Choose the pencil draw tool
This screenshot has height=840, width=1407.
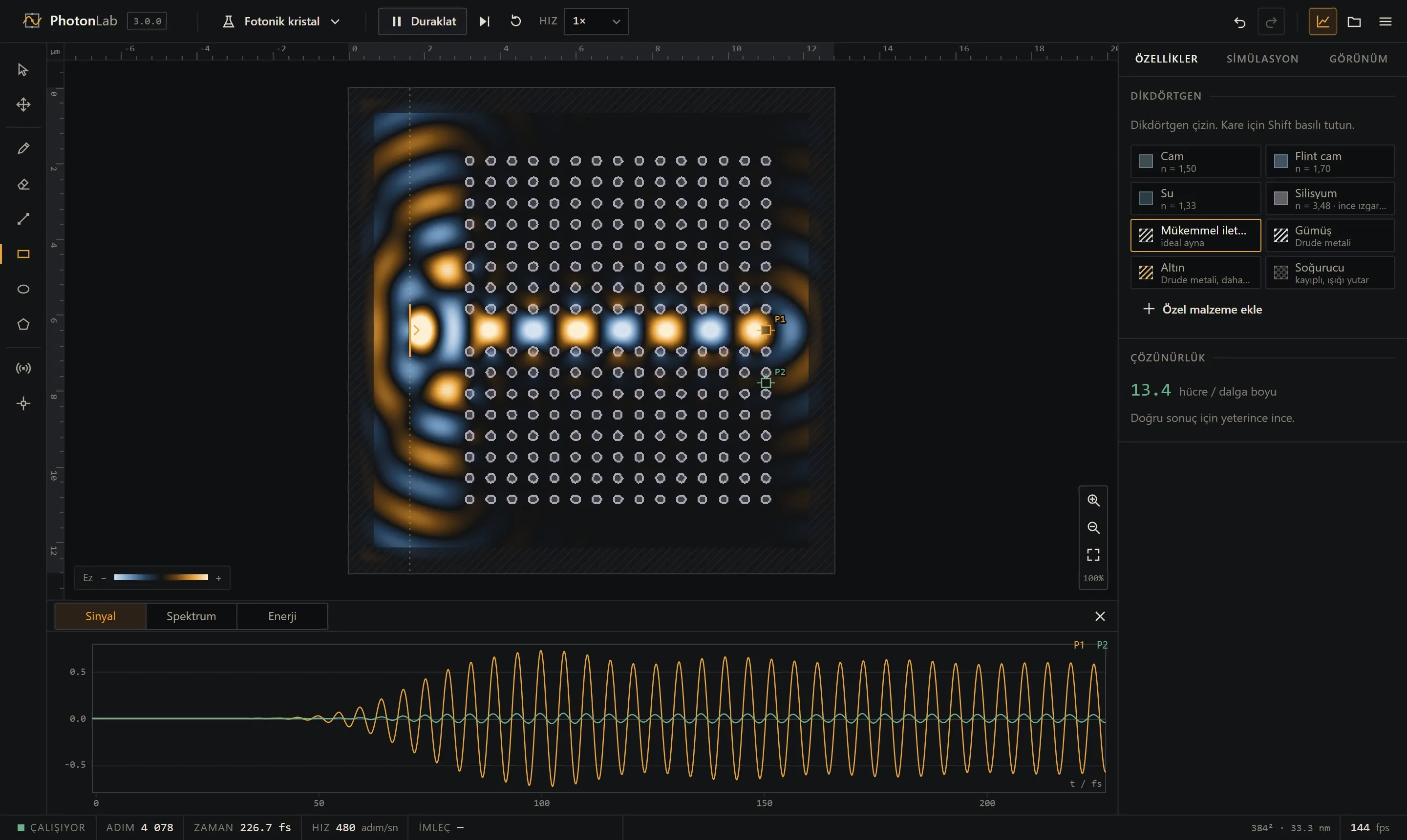pyautogui.click(x=23, y=148)
